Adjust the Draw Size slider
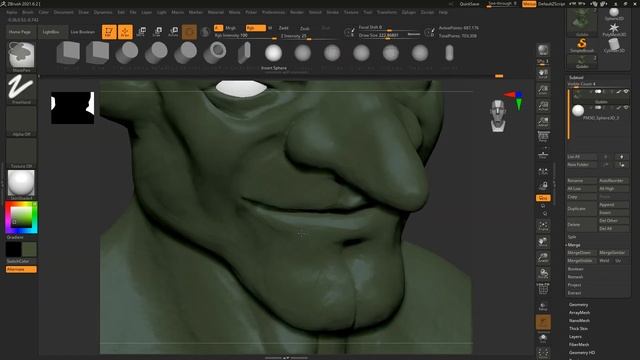Image resolution: width=640 pixels, height=360 pixels. coord(390,36)
